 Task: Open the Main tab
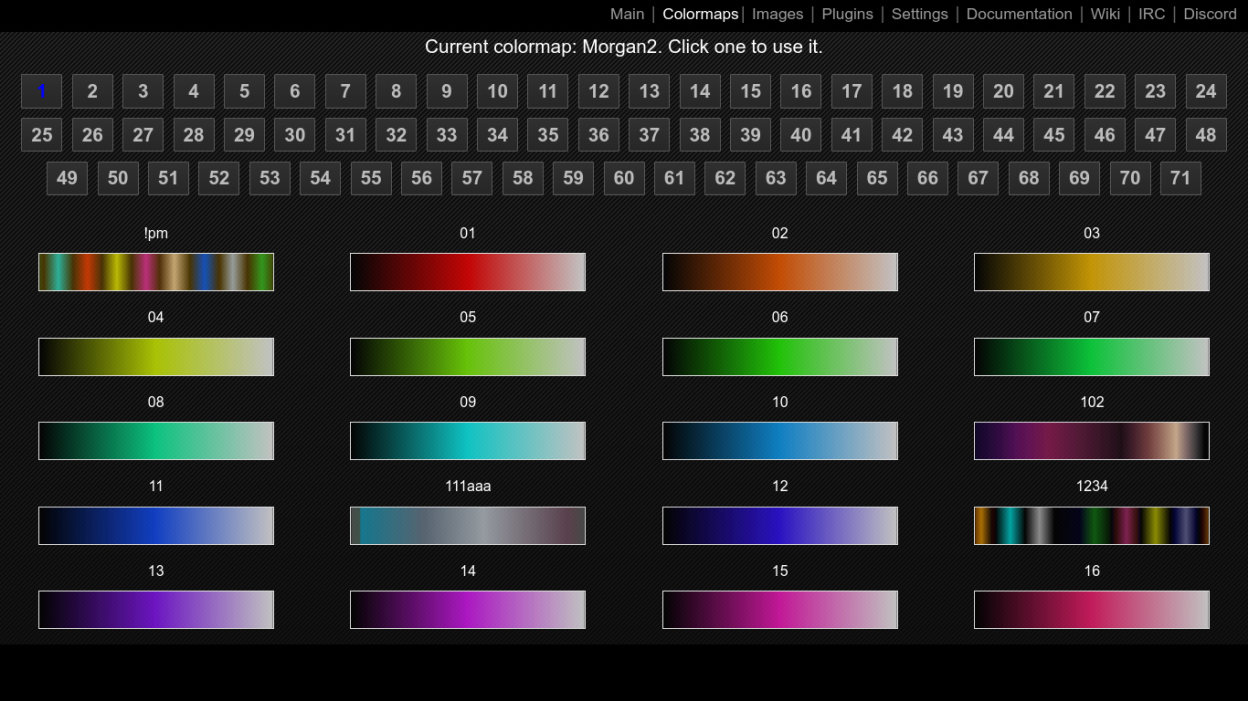(x=627, y=14)
